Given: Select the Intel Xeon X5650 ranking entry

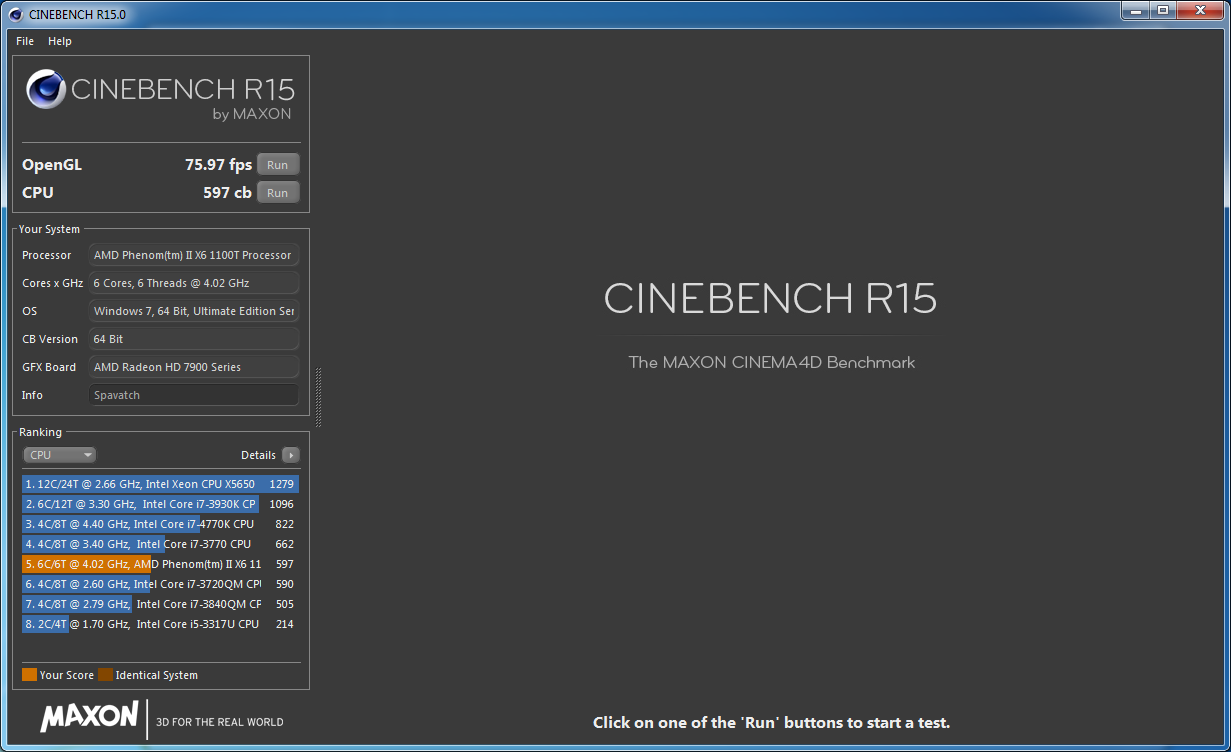Looking at the screenshot, I should (160, 484).
